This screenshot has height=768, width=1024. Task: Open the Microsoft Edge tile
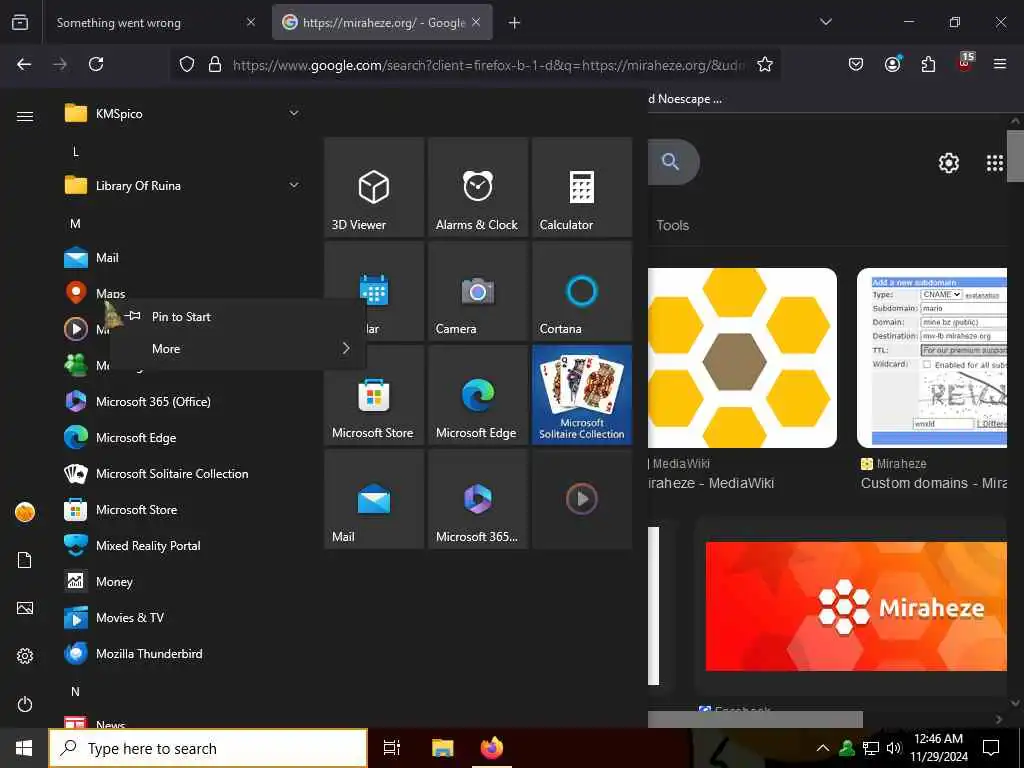point(477,395)
